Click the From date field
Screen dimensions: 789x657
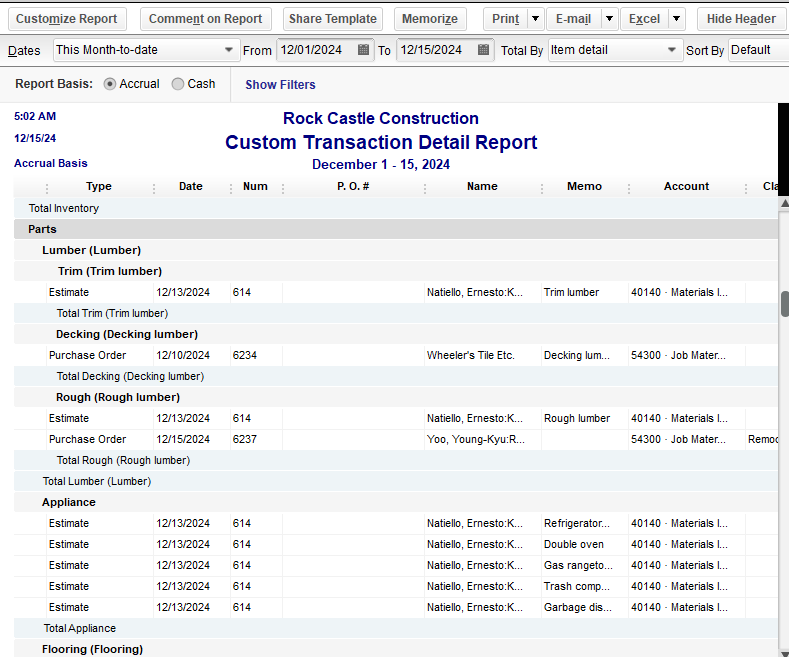[x=314, y=50]
